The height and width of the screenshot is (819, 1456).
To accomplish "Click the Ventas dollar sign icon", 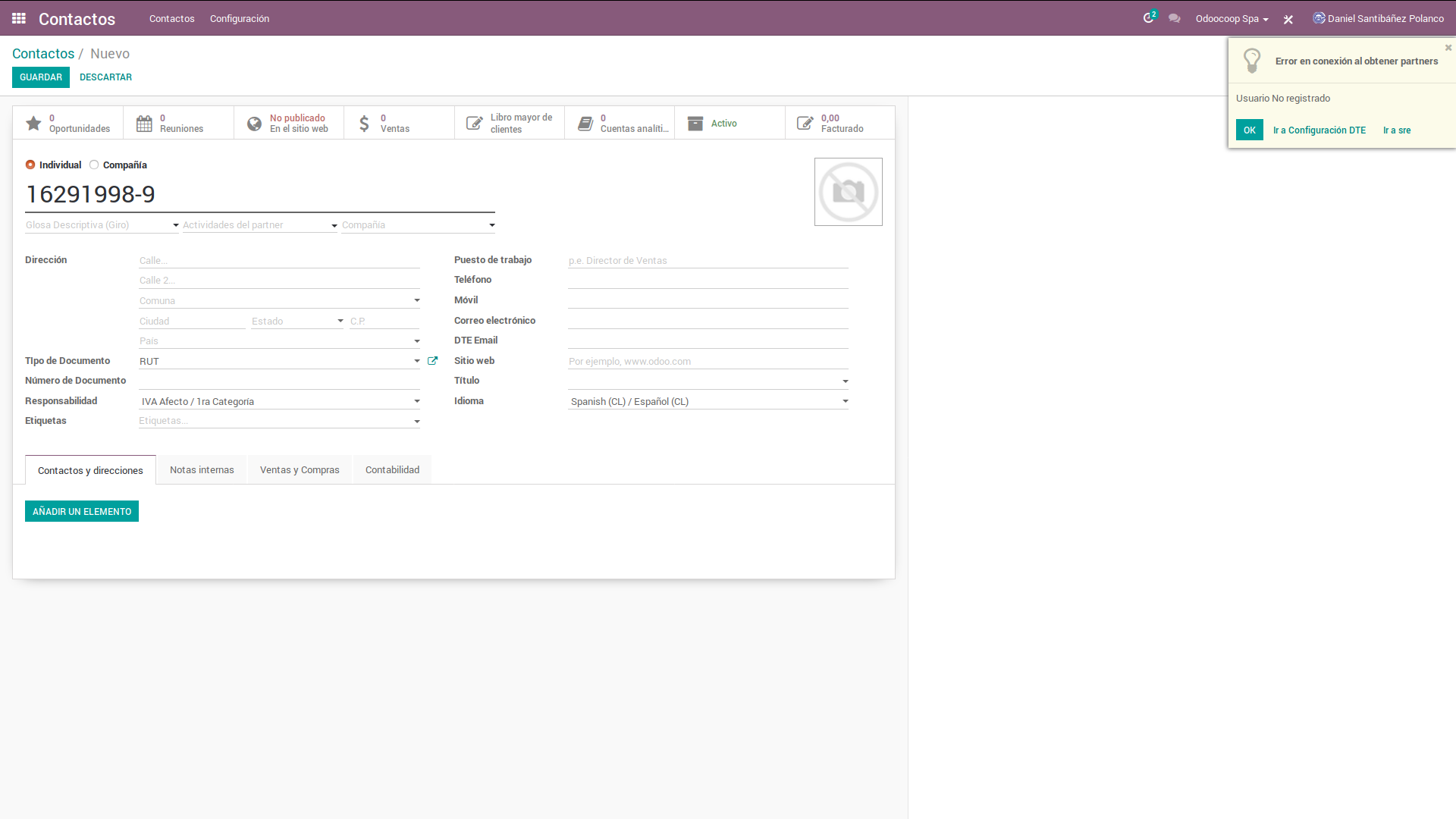I will click(365, 124).
